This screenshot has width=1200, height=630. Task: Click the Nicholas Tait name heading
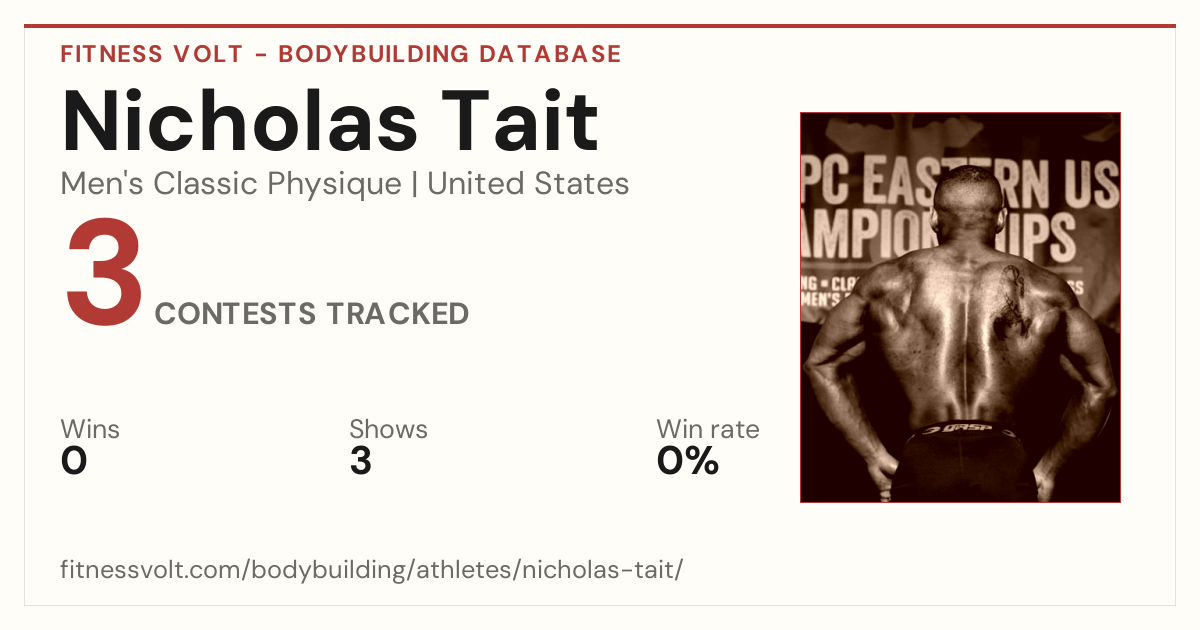[330, 122]
